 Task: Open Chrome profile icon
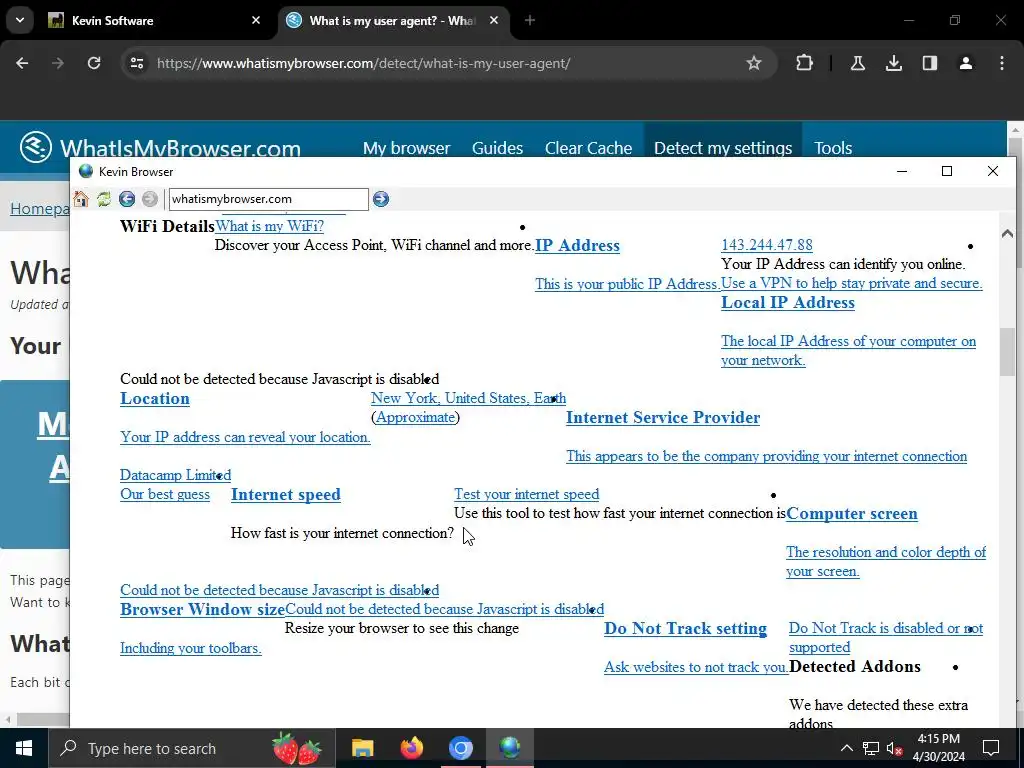pos(965,63)
